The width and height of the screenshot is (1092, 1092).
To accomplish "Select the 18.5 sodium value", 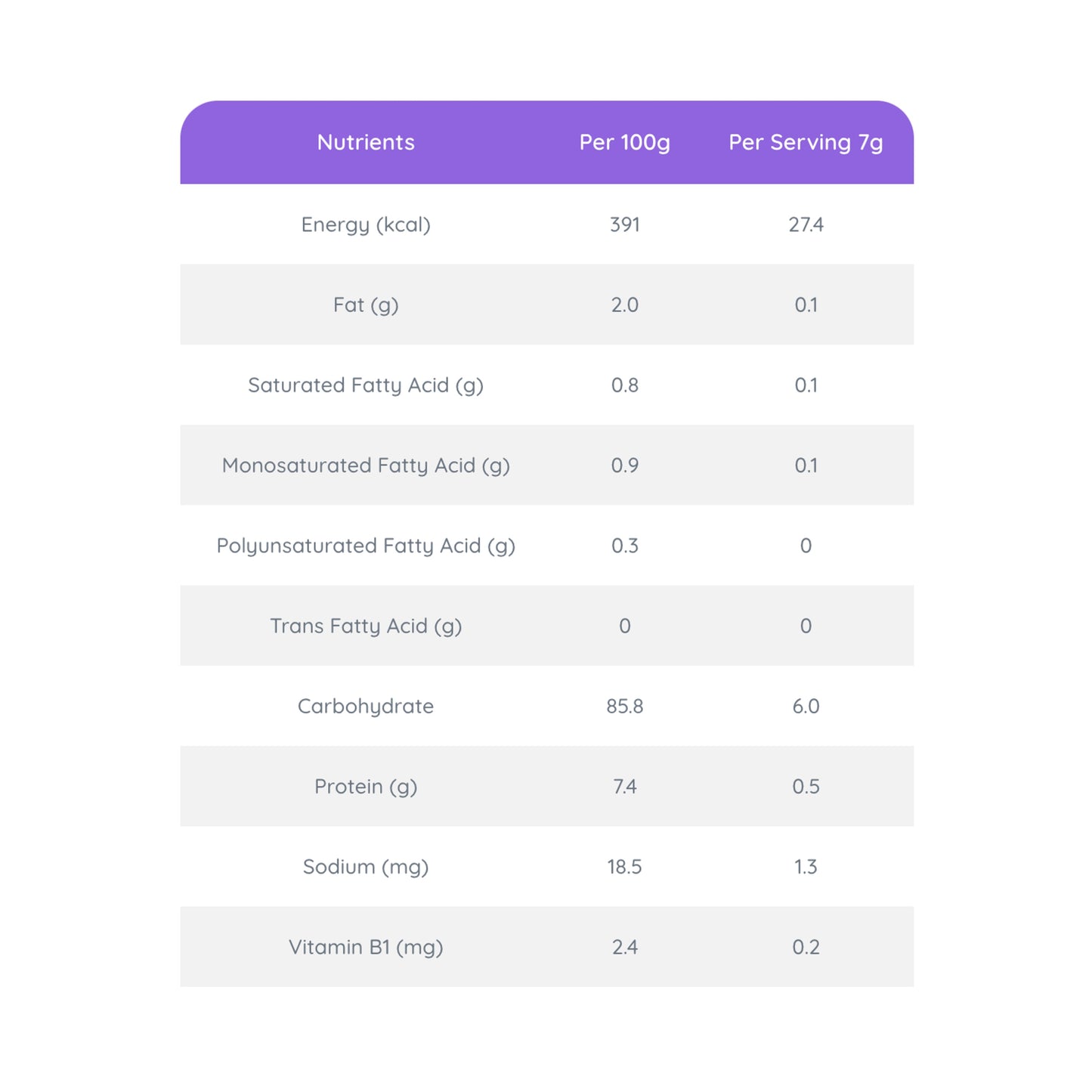I will [624, 867].
